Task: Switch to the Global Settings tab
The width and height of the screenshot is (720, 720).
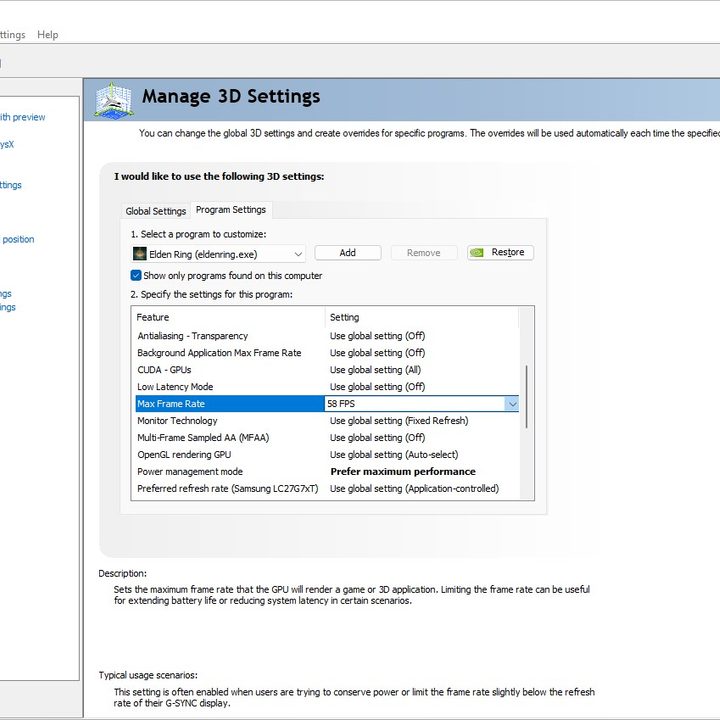Action: pos(156,211)
